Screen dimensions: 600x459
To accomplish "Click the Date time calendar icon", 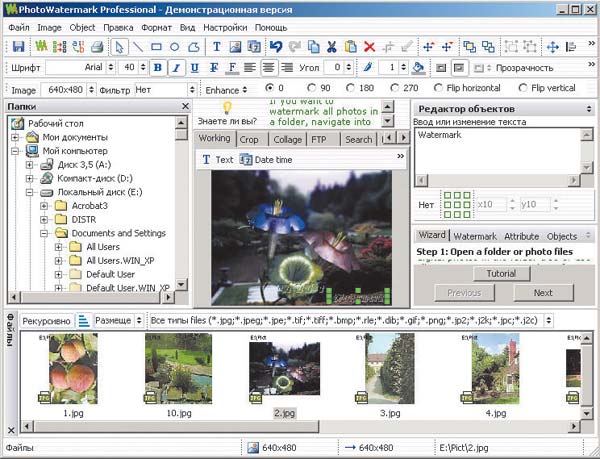I will pos(246,160).
